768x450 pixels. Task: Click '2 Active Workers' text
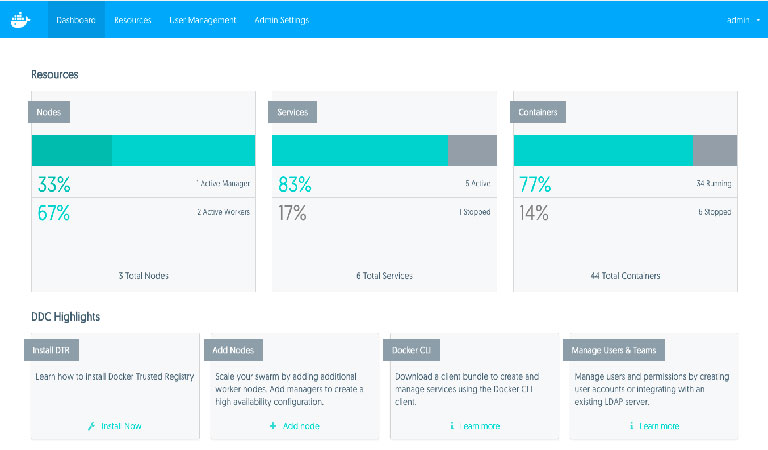tap(223, 212)
